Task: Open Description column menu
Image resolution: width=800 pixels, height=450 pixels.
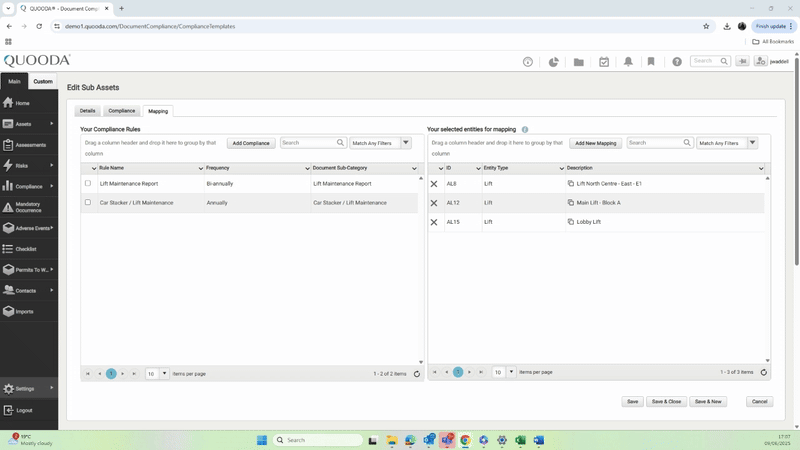Action: pyautogui.click(x=761, y=168)
